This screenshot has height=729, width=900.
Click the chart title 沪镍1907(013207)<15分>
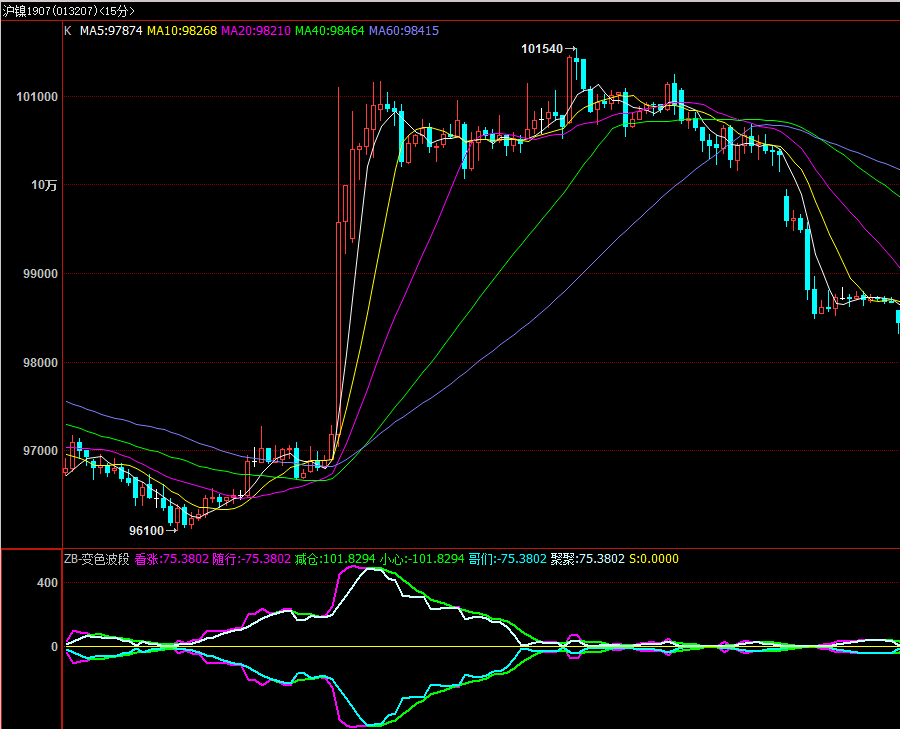coord(68,11)
